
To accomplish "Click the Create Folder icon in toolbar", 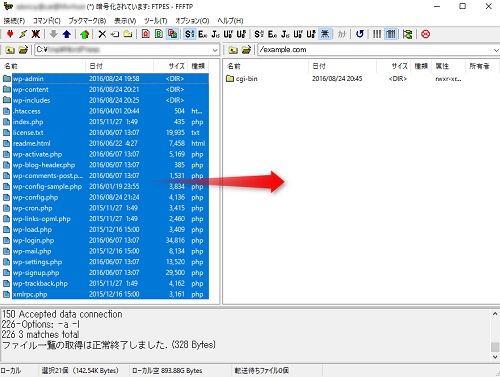I will 128,34.
